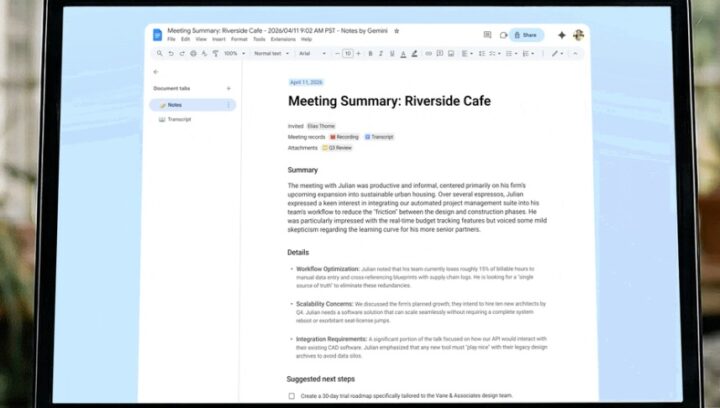Open the numbered list dropdown
The height and width of the screenshot is (408, 720).
pos(528,54)
